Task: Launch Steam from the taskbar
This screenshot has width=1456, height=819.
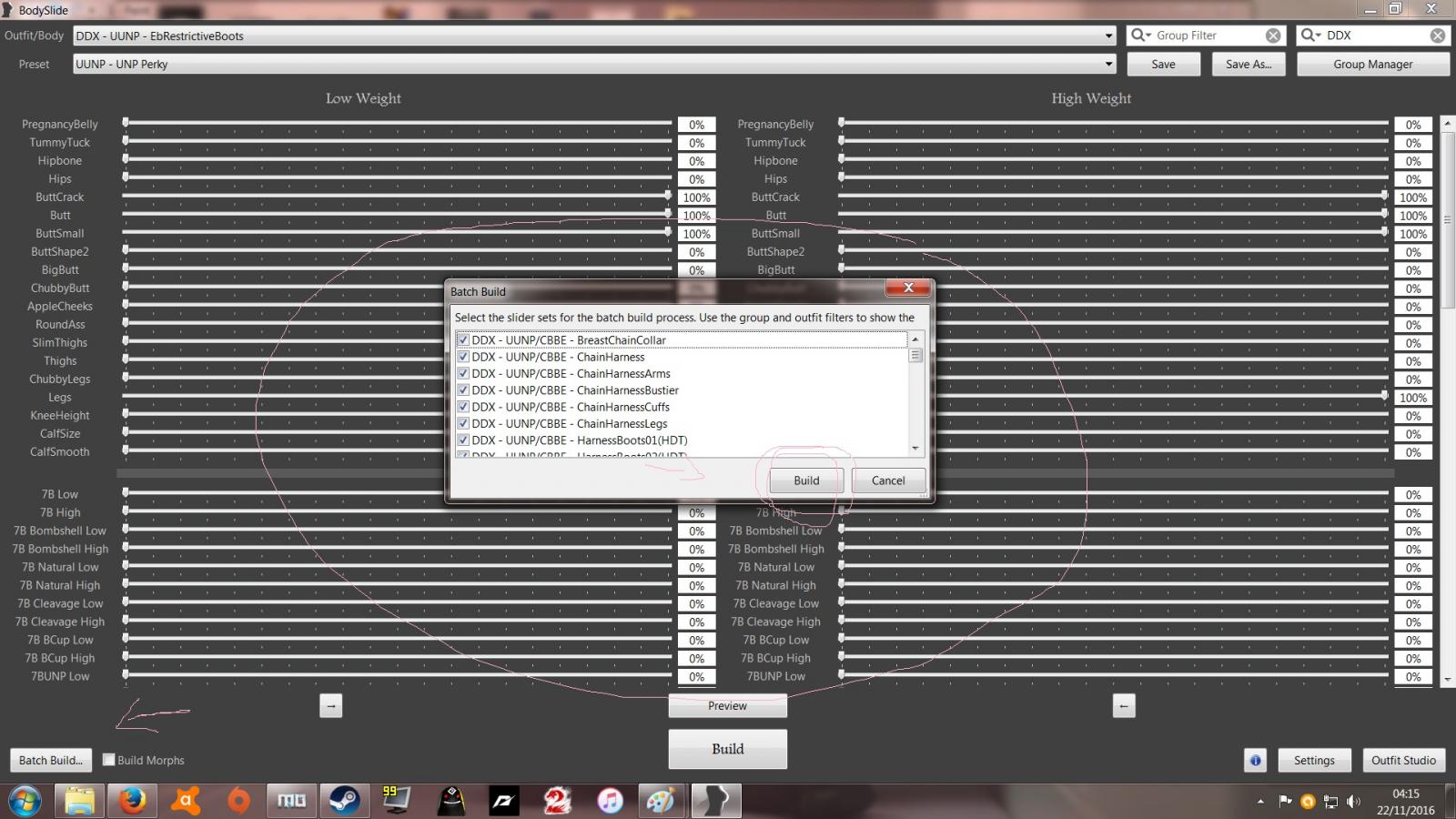Action: click(346, 801)
